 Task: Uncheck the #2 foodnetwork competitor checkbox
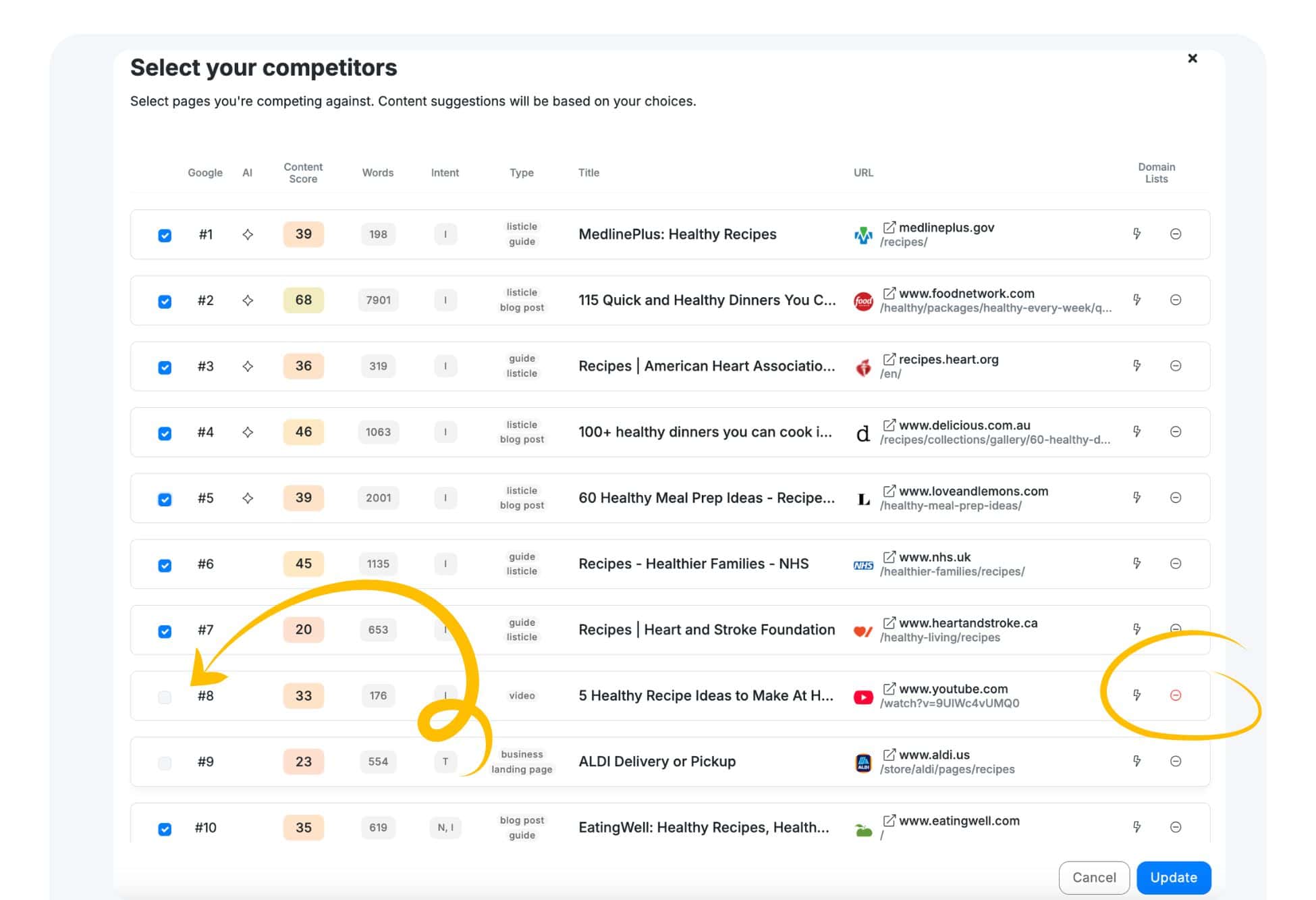(165, 301)
